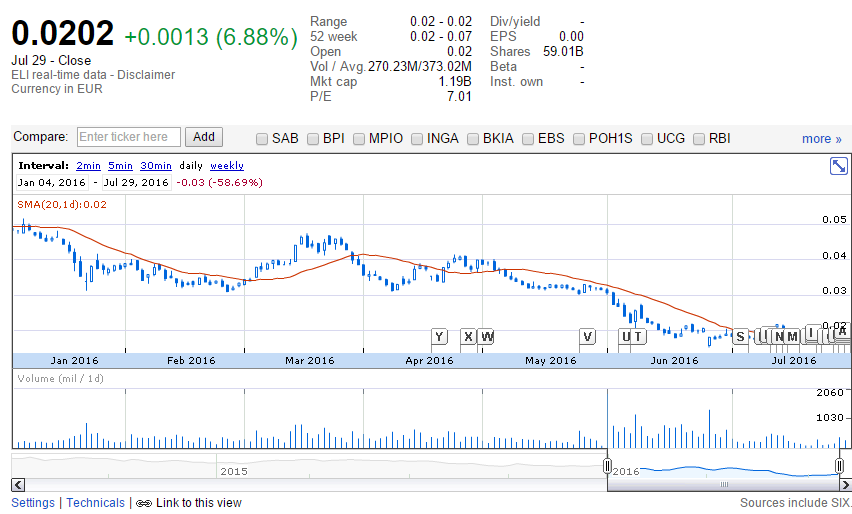Grab the right range slider handle
Screen dimensions: 852x514
(x=839, y=466)
